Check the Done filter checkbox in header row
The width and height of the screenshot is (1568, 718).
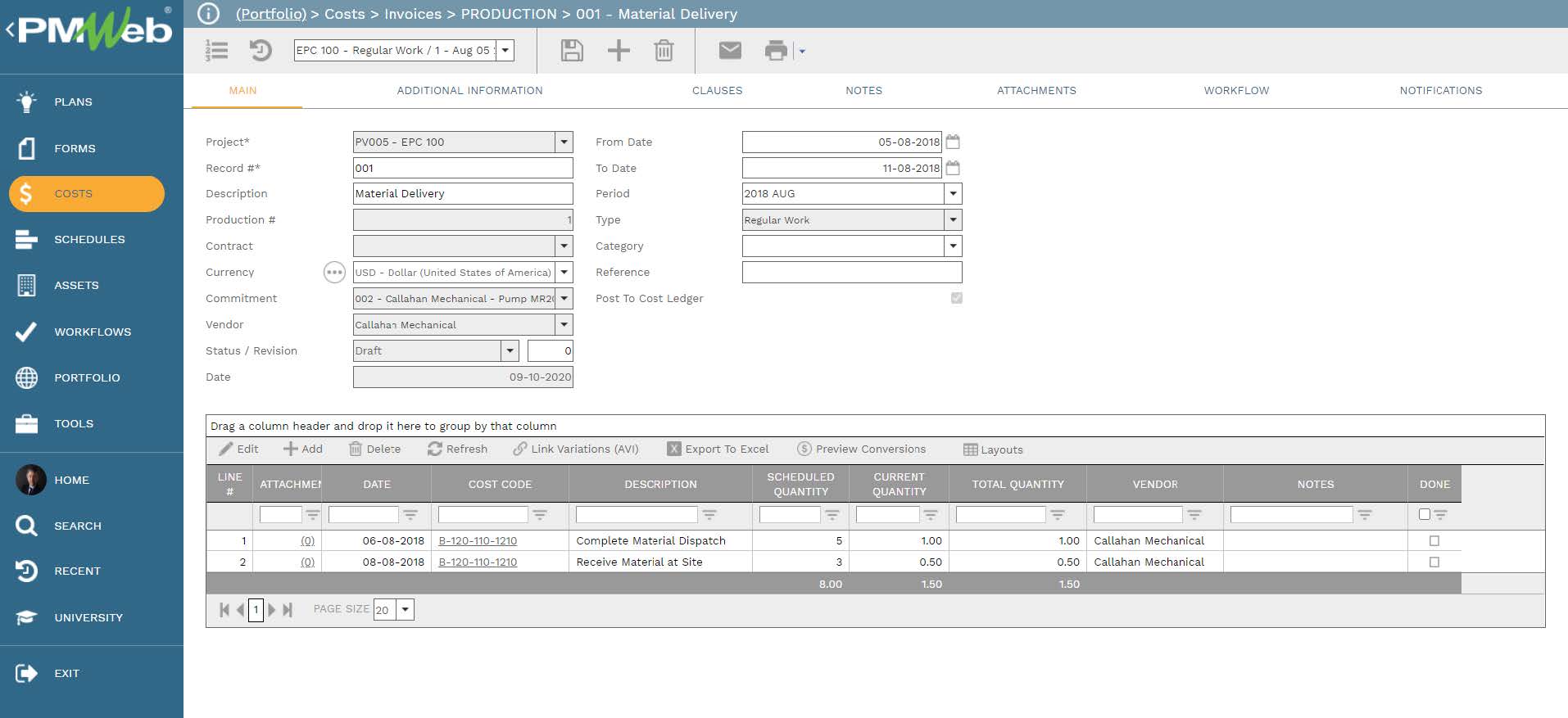[1424, 514]
